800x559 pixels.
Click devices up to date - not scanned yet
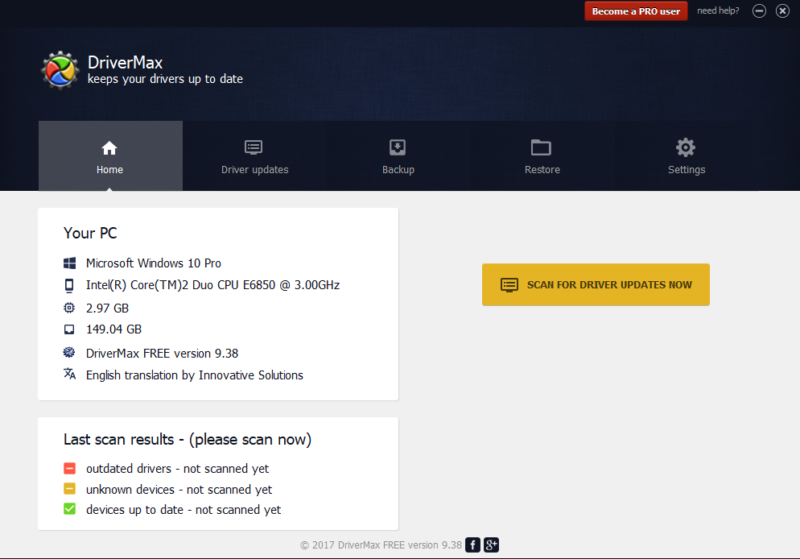coord(183,510)
